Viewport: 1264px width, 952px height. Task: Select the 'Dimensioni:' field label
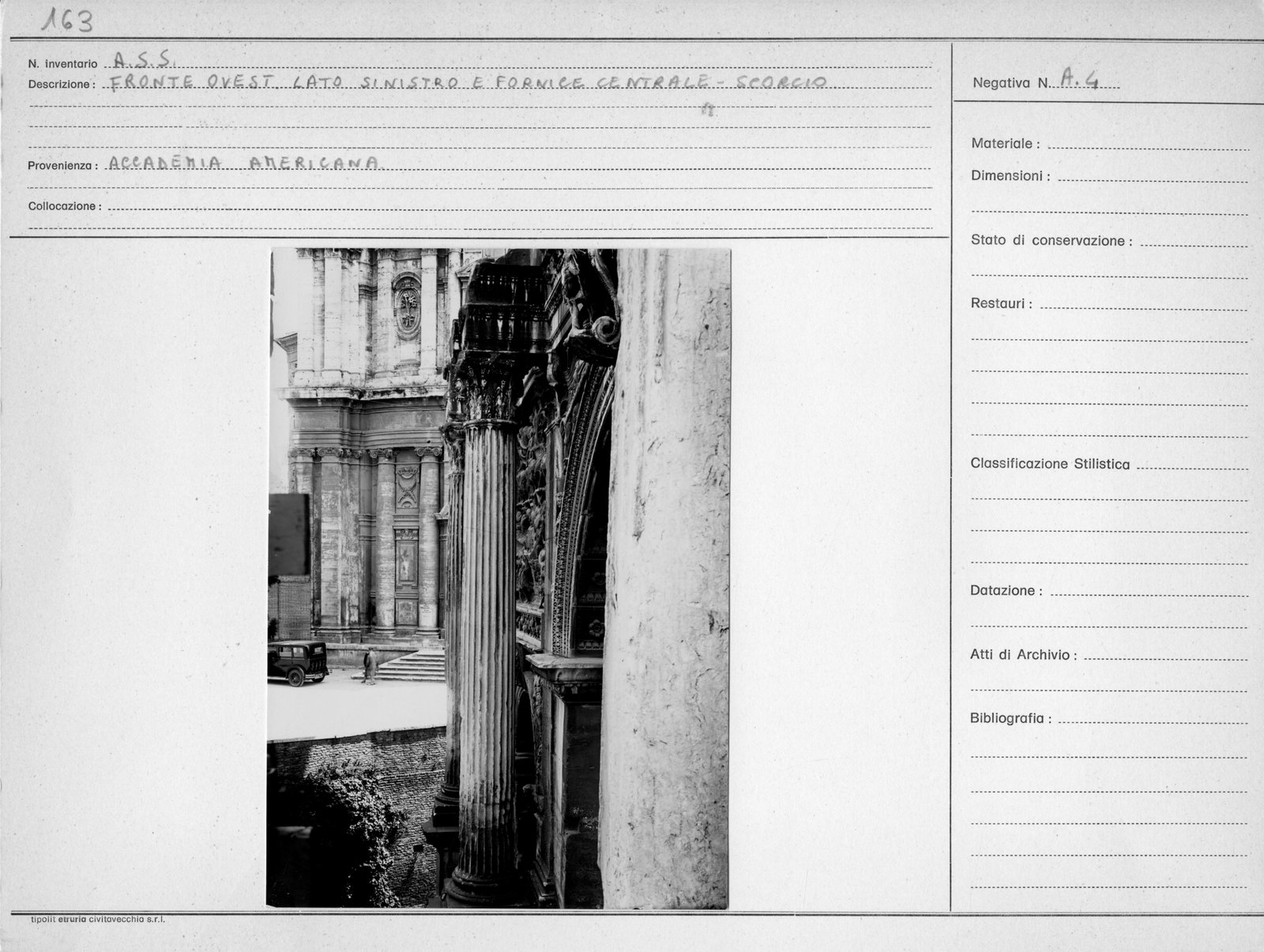1010,176
